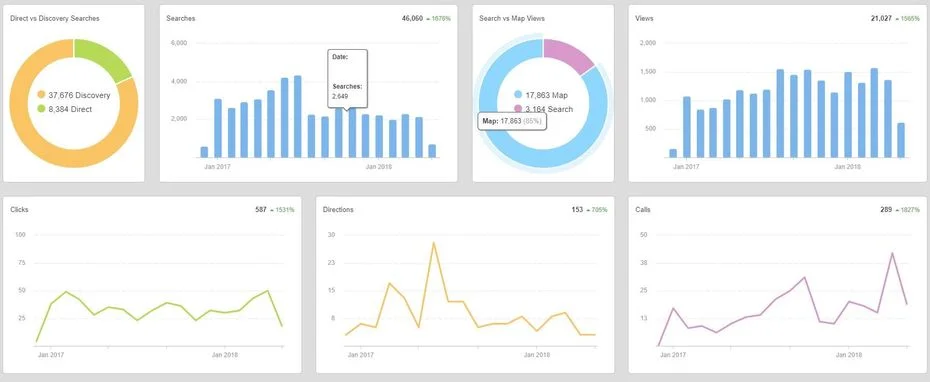
Task: Click the highest peak of the Directions line
Action: 434,243
